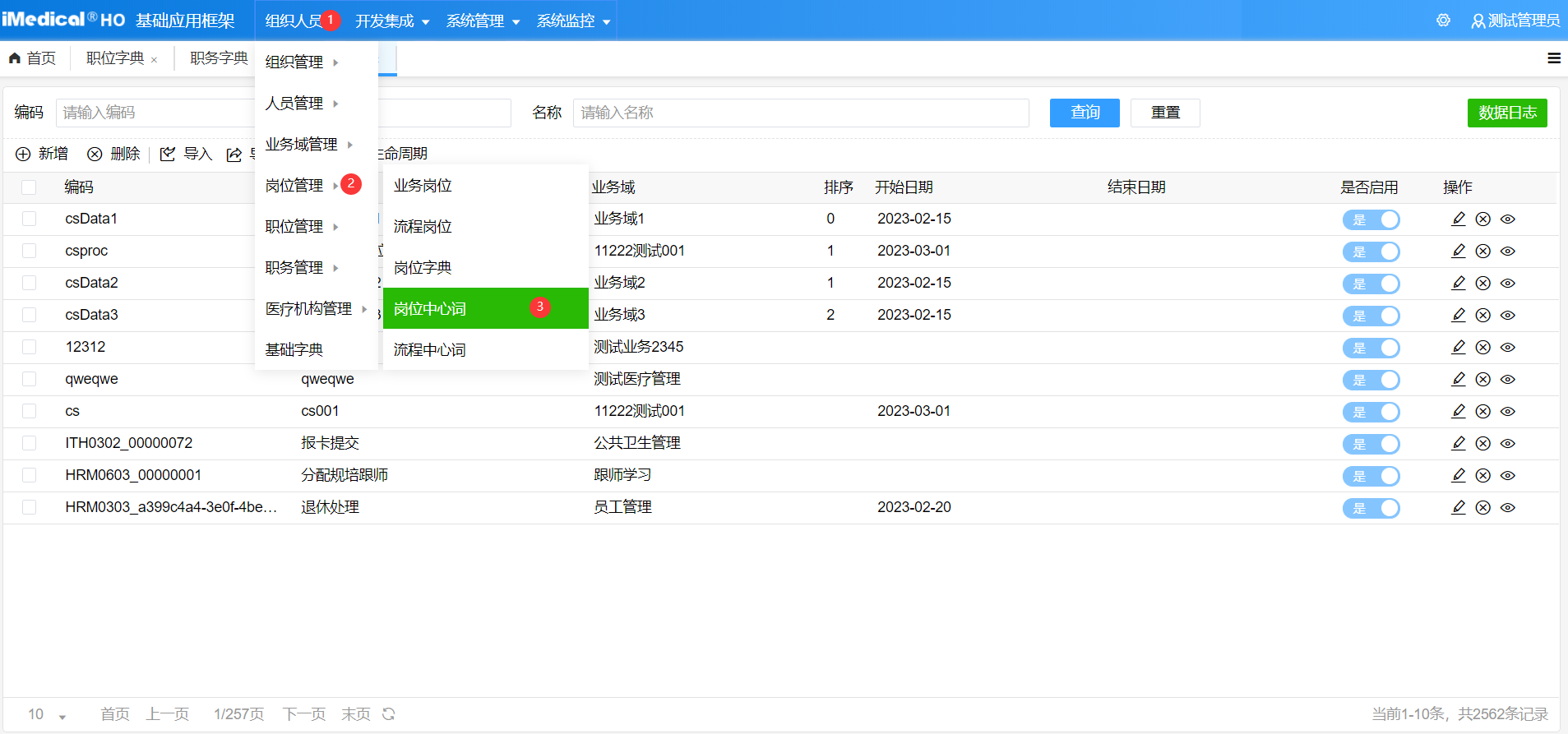Viewport: 1568px width, 734px height.
Task: Expand the 医疗机构管理 submenu
Action: [x=316, y=309]
